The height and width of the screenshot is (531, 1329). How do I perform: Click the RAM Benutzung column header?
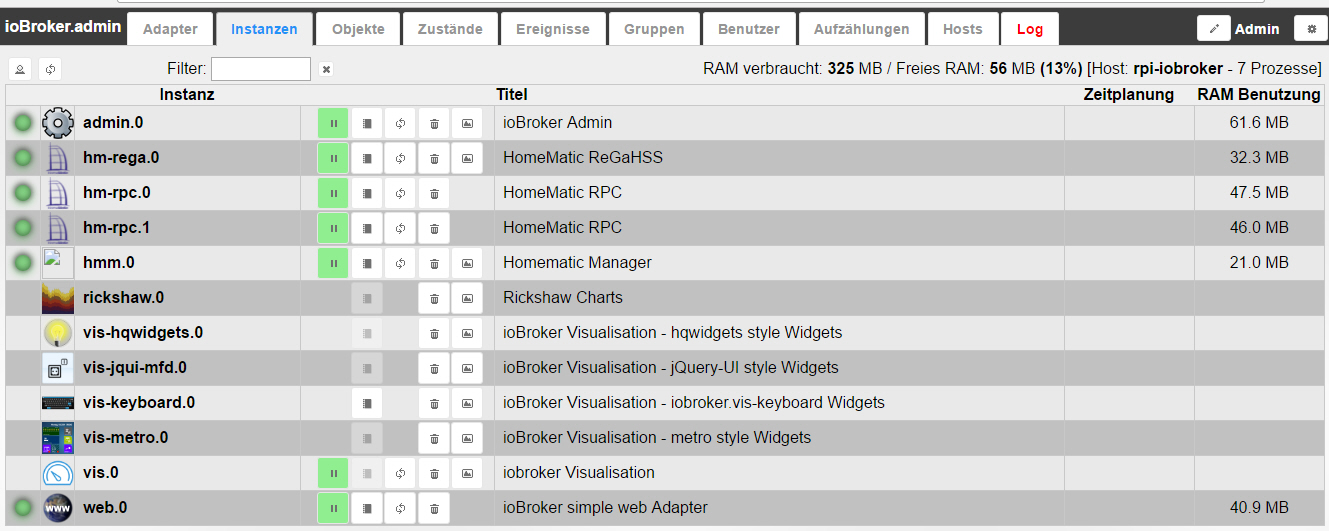click(1258, 94)
